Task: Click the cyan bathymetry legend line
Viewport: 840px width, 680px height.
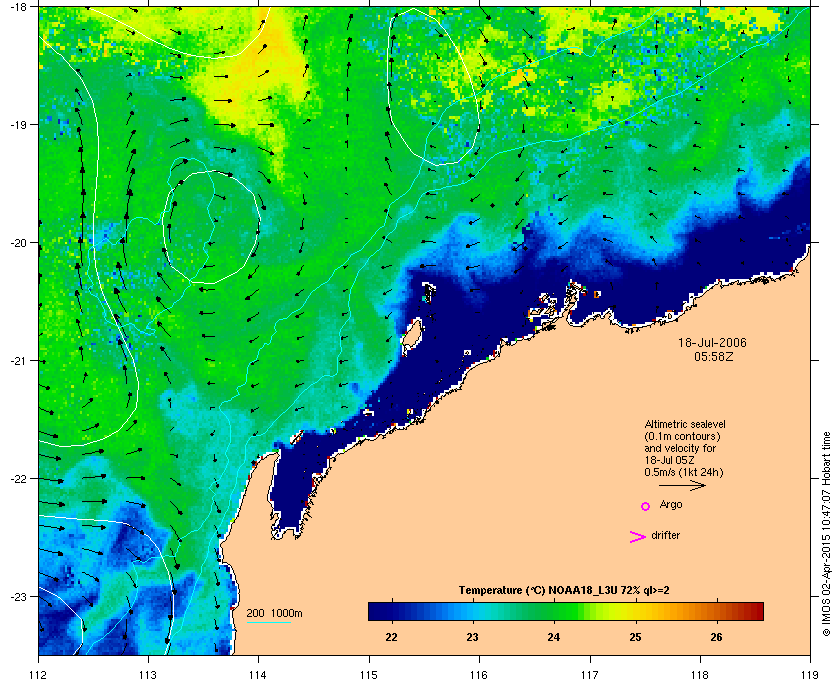Action: tap(269, 623)
